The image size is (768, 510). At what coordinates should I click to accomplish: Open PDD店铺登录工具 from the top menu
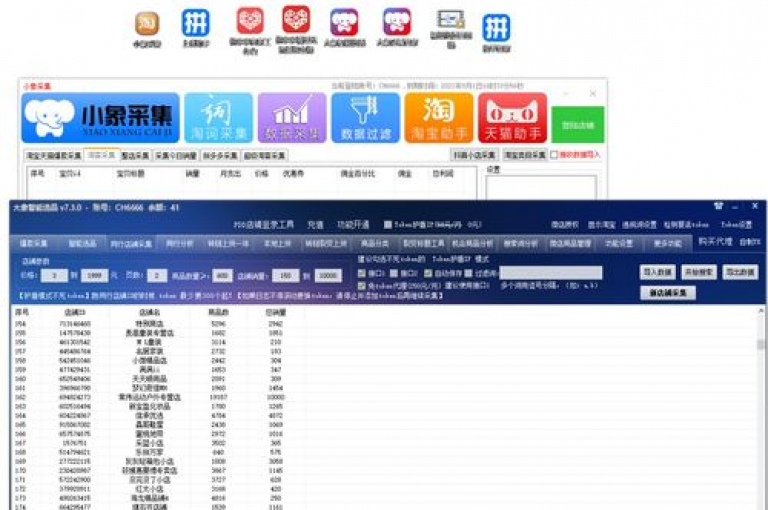[264, 225]
